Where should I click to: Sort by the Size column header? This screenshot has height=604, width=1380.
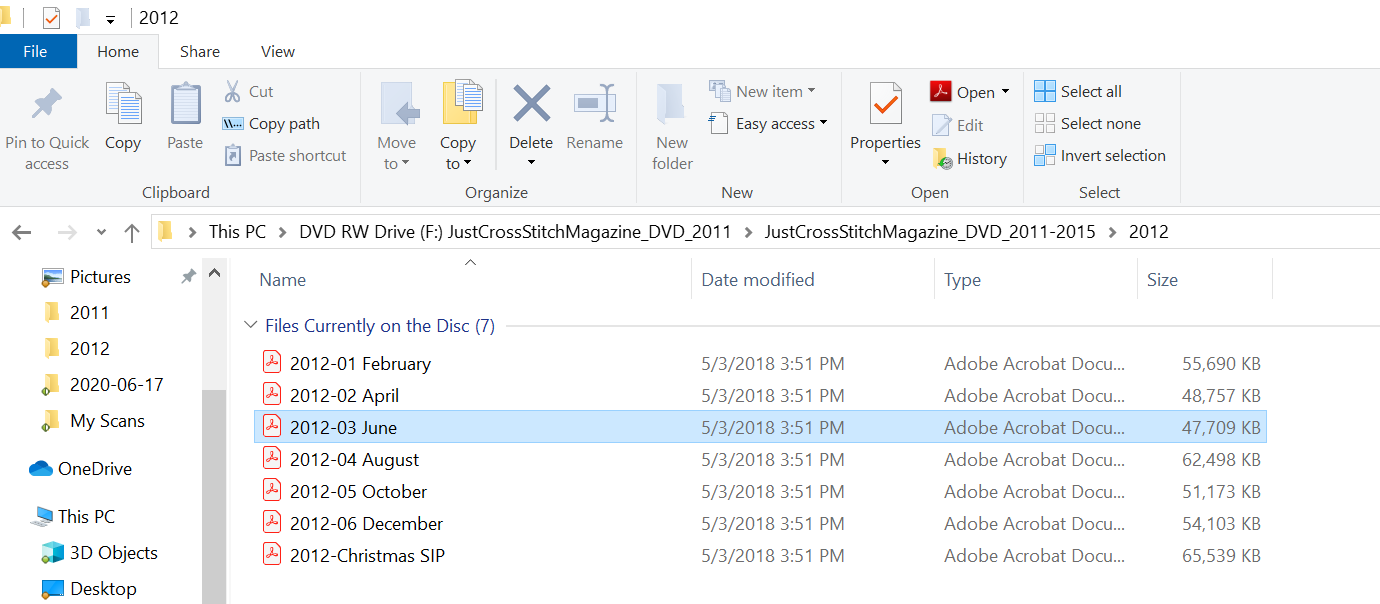[x=1163, y=280]
